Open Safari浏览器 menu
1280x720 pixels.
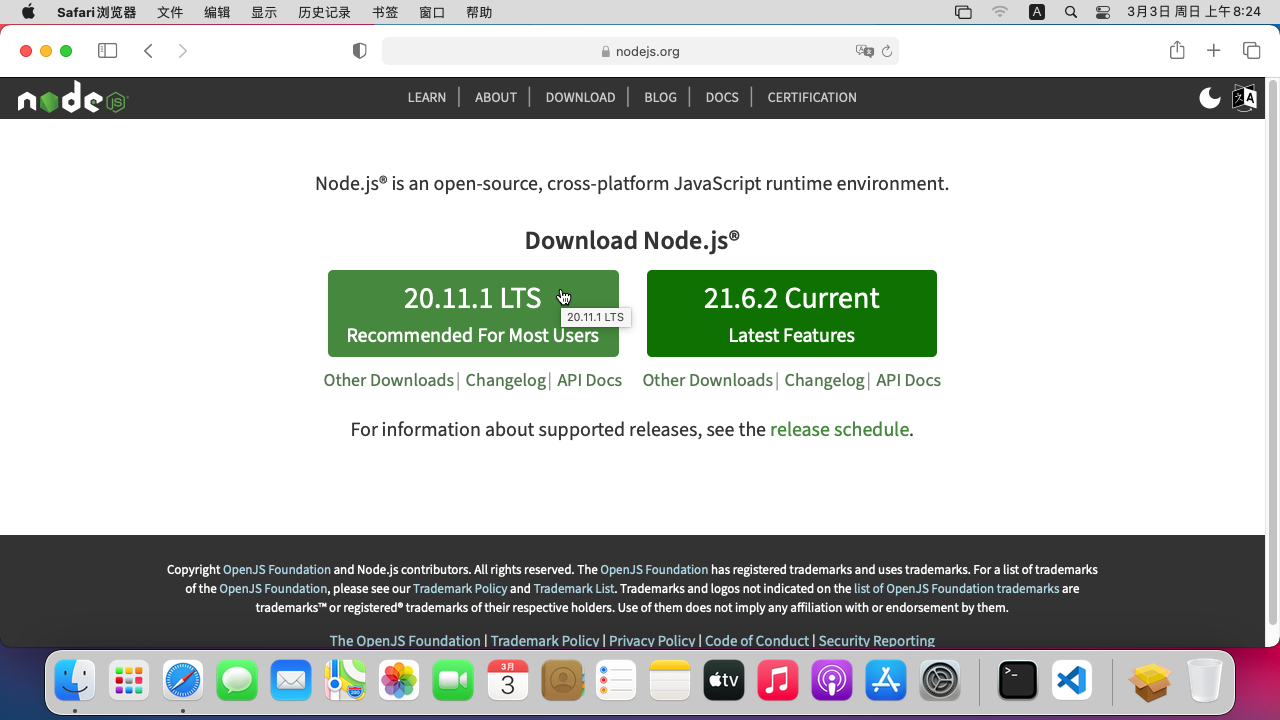(x=96, y=12)
